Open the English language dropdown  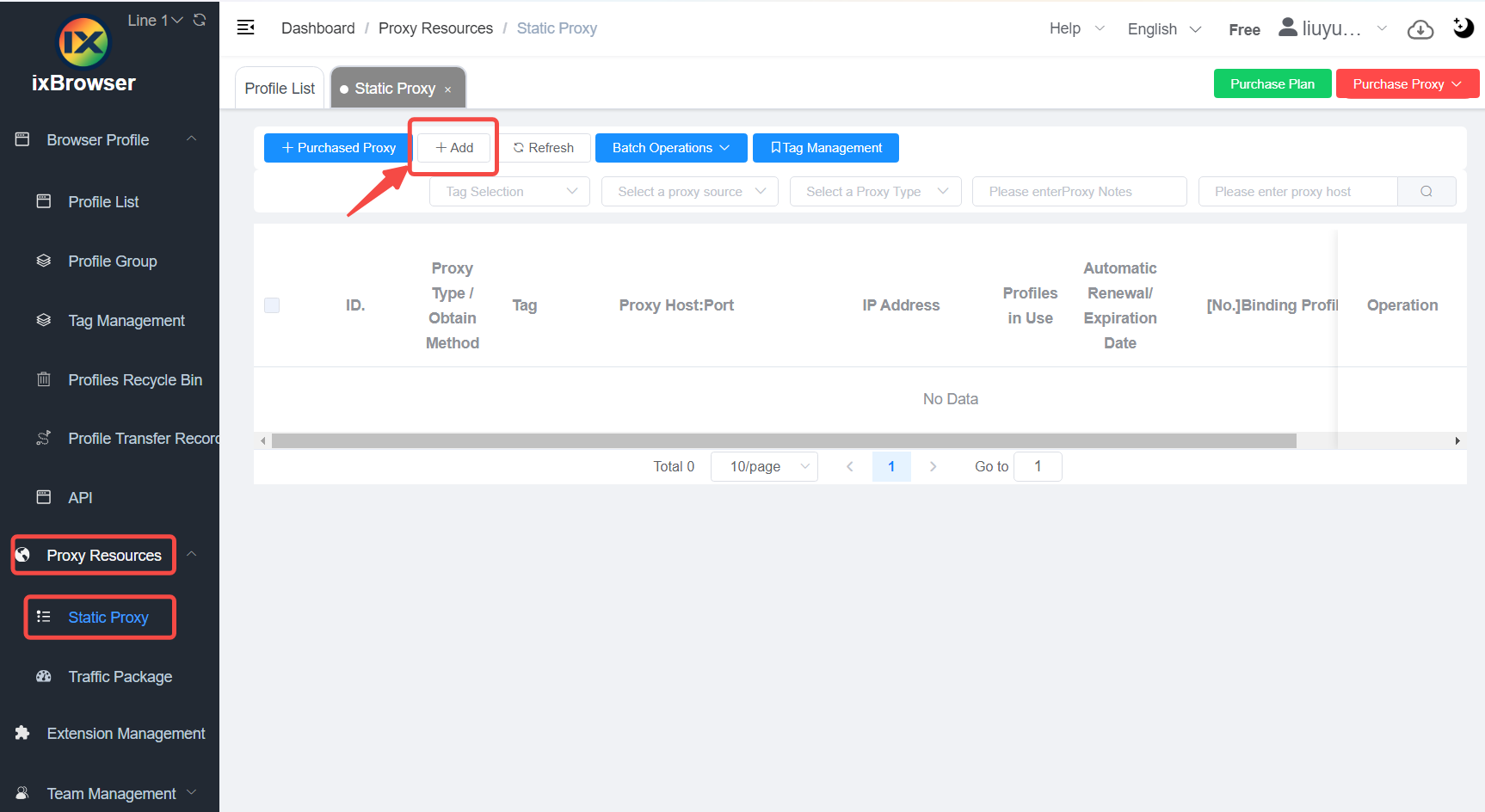[1164, 29]
